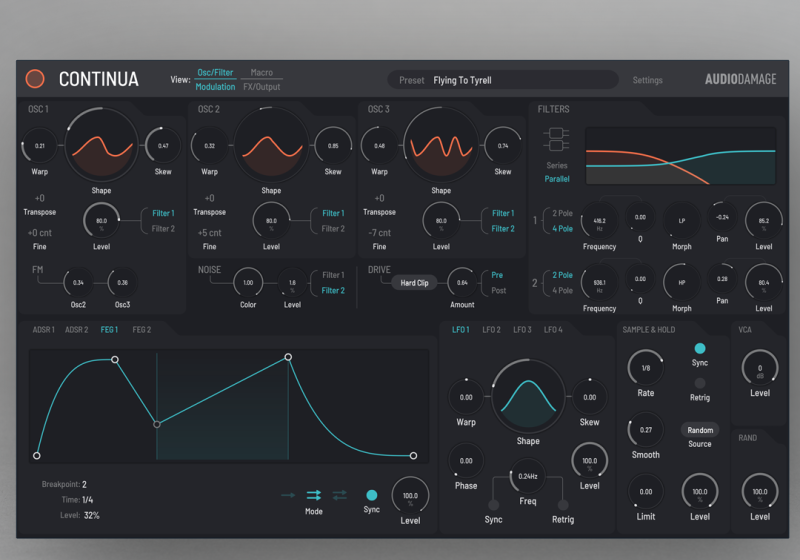Click the Breakpoint Level 32% value

[x=92, y=516]
